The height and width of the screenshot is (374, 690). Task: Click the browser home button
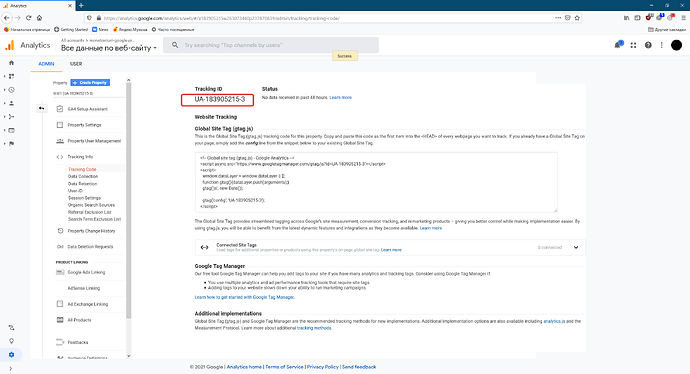click(x=39, y=18)
